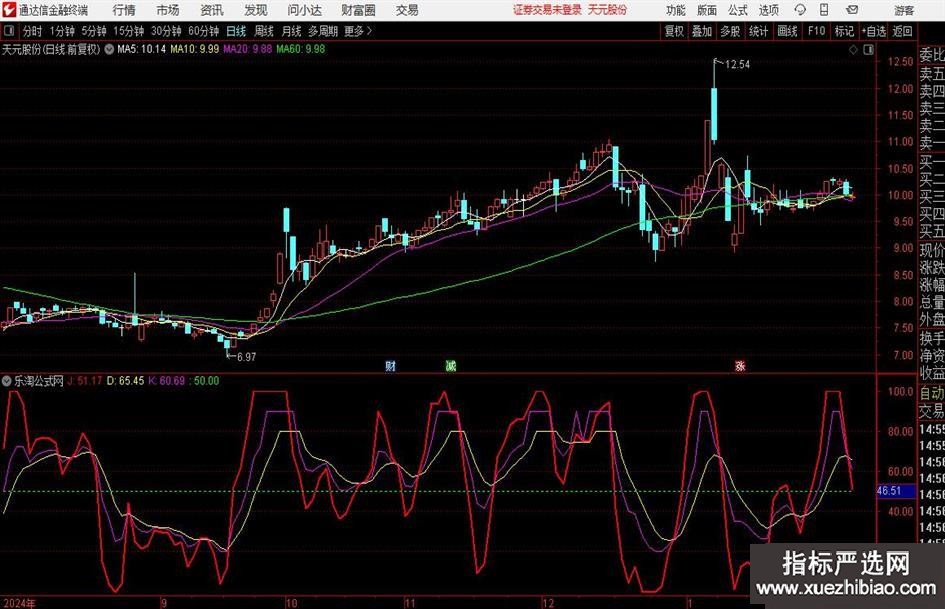945x609 pixels.
Task: Open F10 company information
Action: [x=817, y=31]
